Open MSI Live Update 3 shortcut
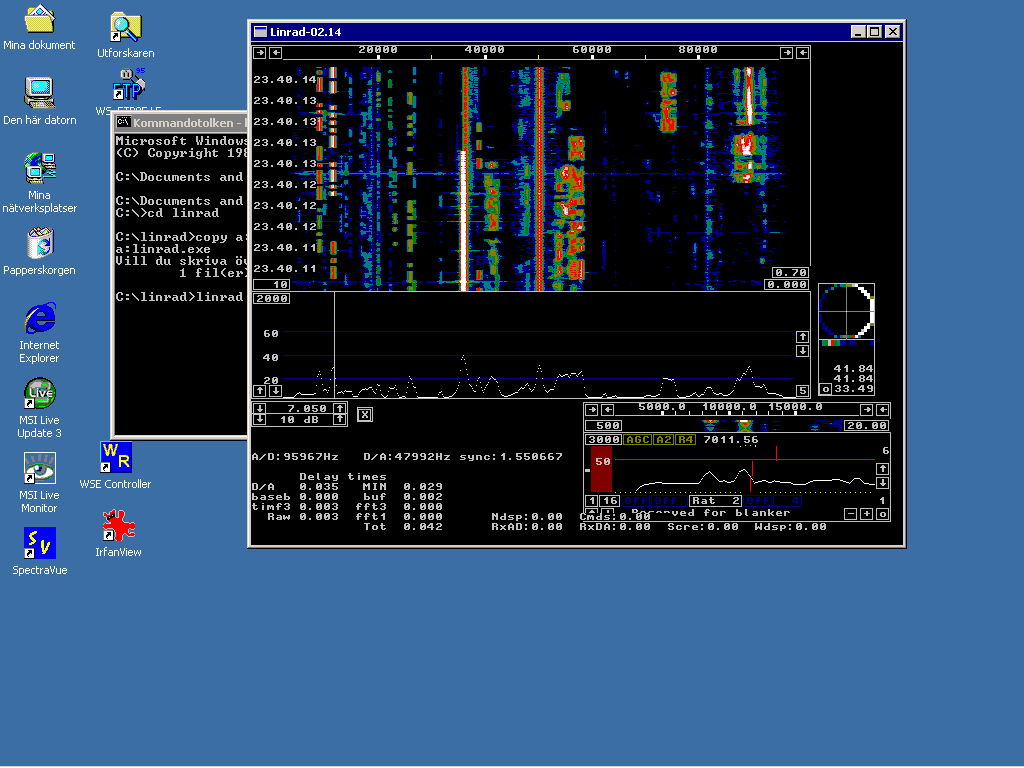Screen dimensions: 1024x768 point(39,408)
